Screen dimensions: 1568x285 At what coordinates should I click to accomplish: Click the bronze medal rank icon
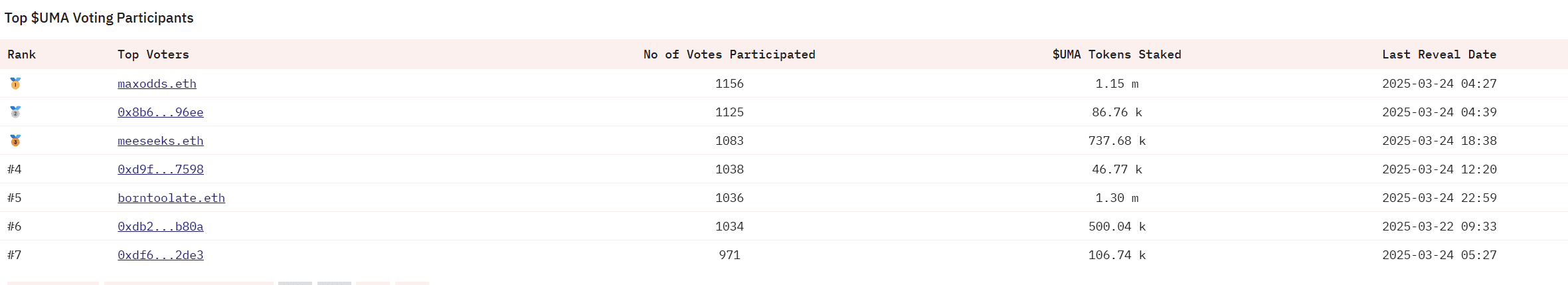pyautogui.click(x=15, y=140)
